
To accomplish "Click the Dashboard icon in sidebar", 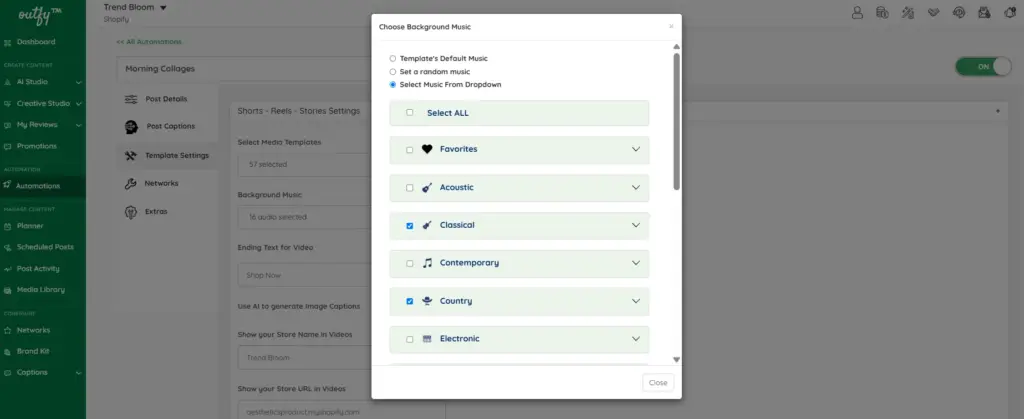I will point(8,42).
